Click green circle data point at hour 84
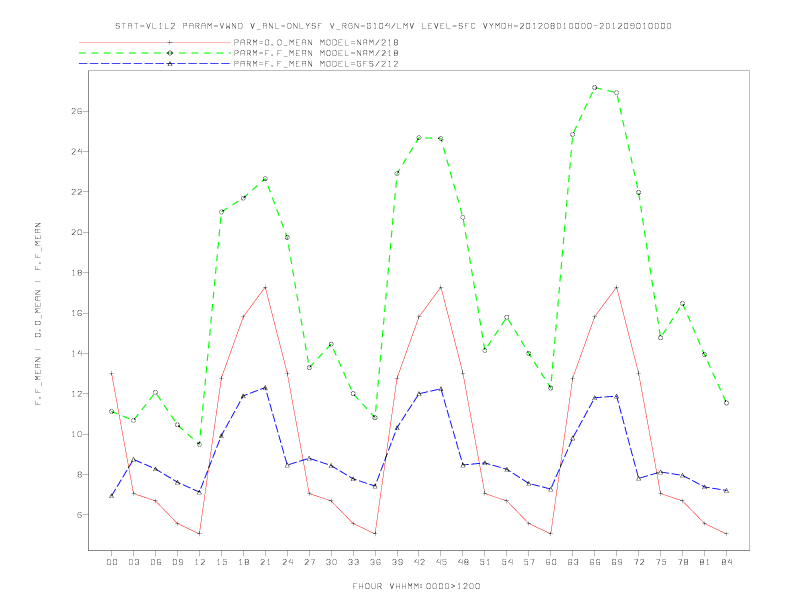 click(726, 403)
